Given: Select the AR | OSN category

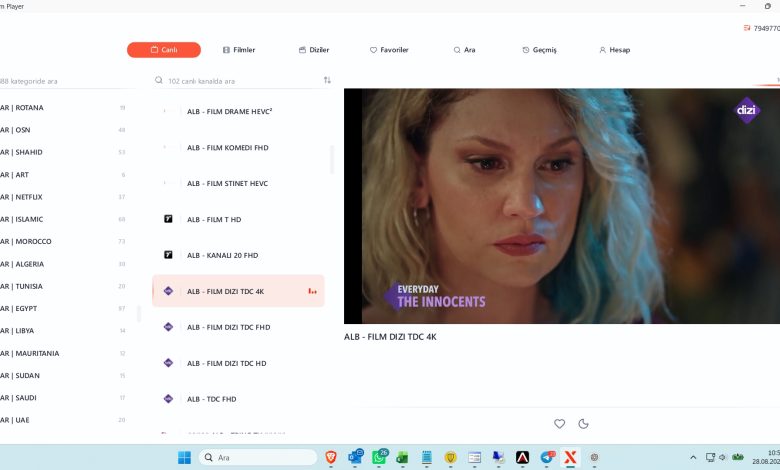Looking at the screenshot, I should click(x=64, y=130).
